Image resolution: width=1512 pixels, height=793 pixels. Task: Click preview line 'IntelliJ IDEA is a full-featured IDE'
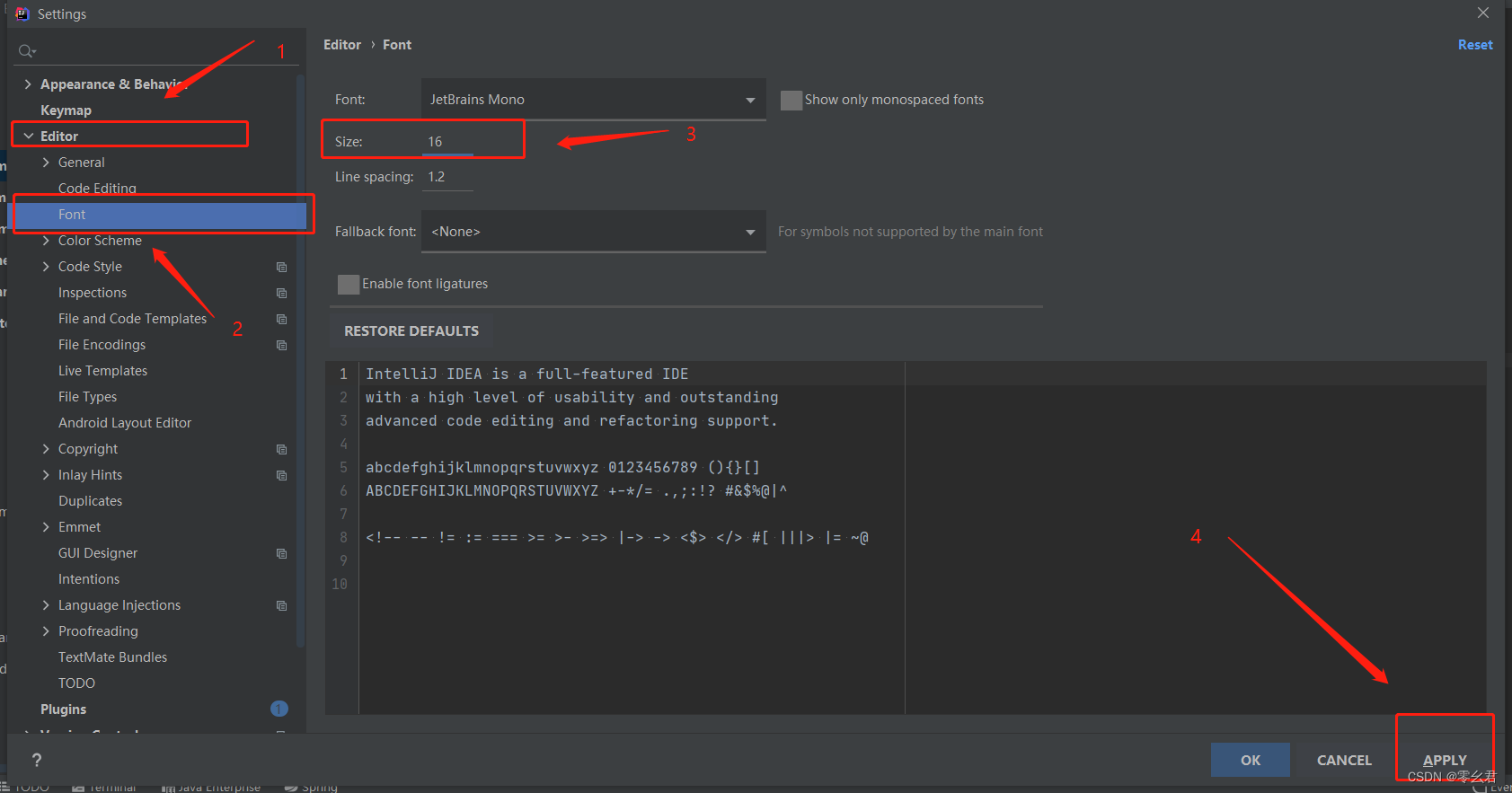[526, 374]
